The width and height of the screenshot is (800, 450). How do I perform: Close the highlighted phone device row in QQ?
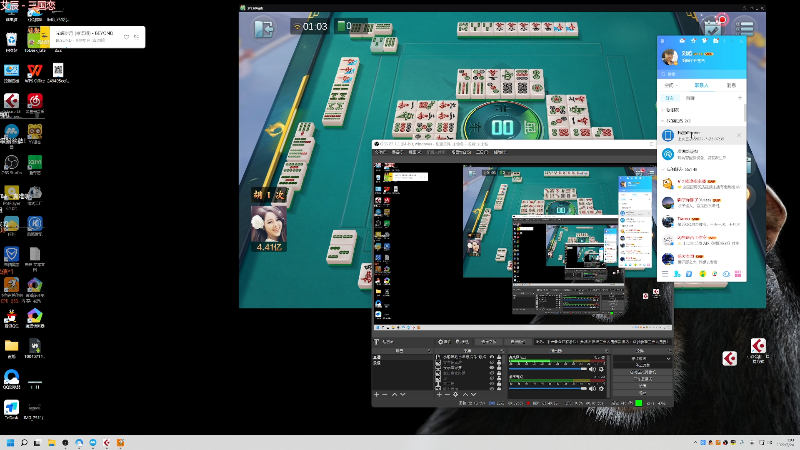click(x=739, y=135)
